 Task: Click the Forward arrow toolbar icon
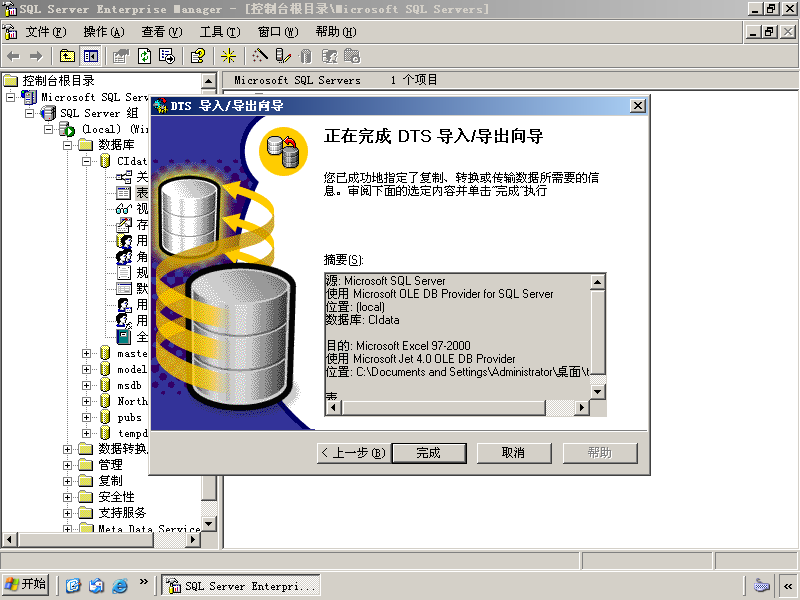point(36,56)
